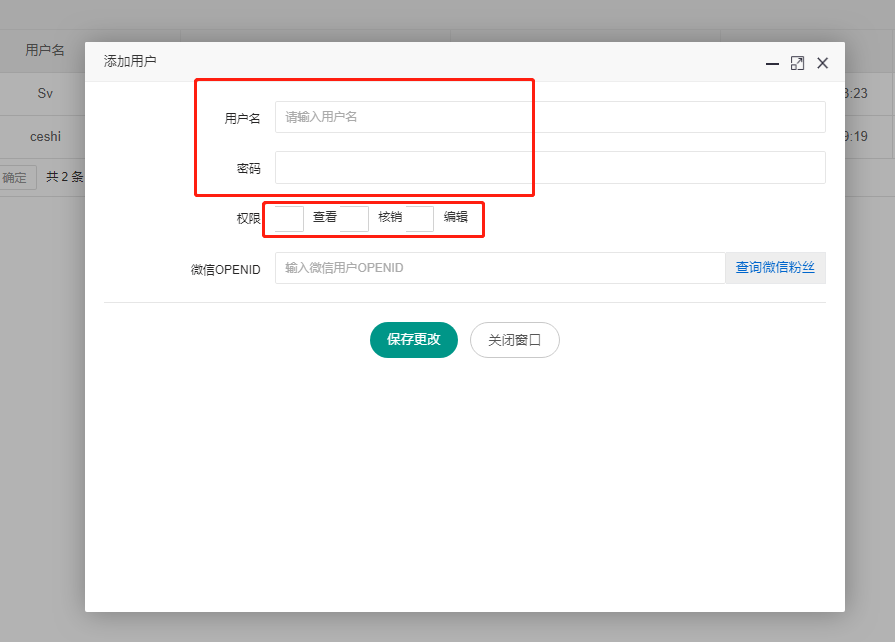Click the 添加用户 dialog title

[130, 61]
